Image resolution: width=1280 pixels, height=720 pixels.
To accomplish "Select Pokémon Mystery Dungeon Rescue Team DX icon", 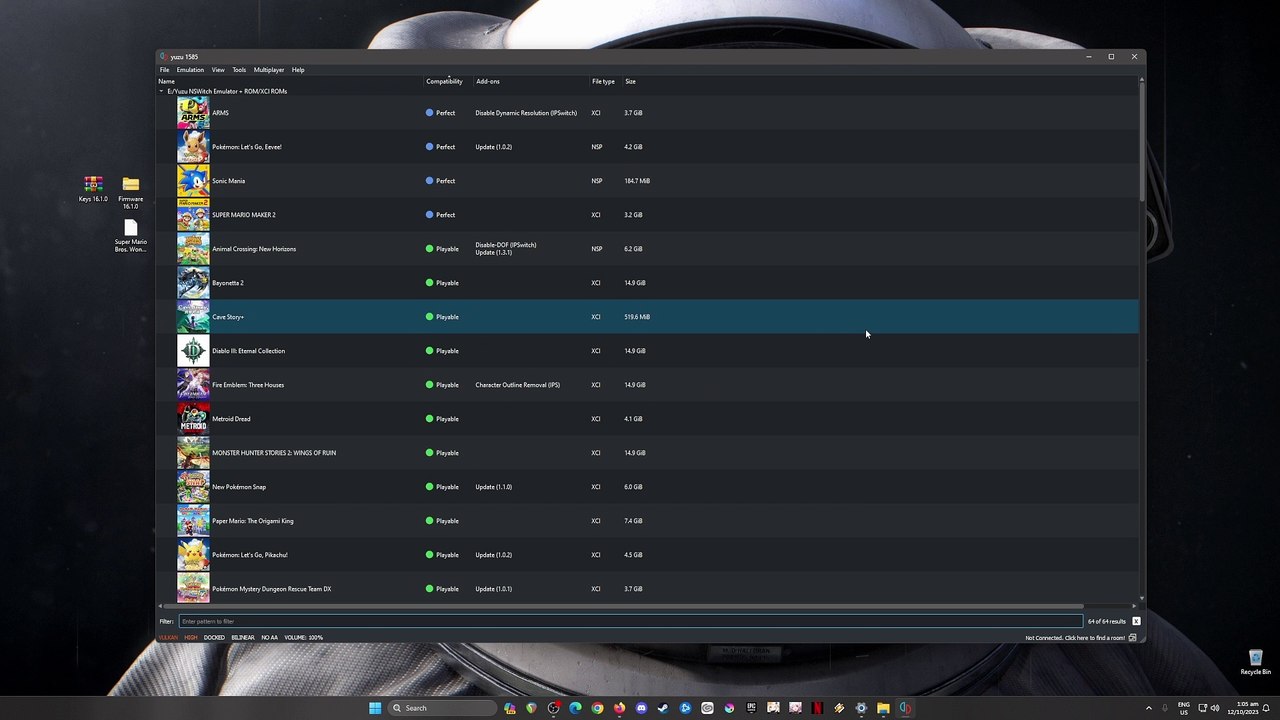I will tap(193, 589).
